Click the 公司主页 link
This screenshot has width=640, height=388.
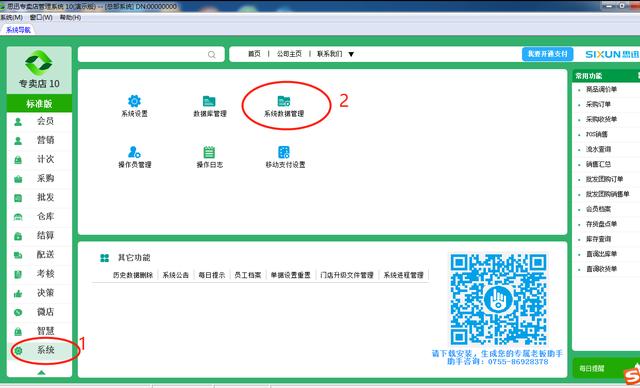[x=289, y=54]
